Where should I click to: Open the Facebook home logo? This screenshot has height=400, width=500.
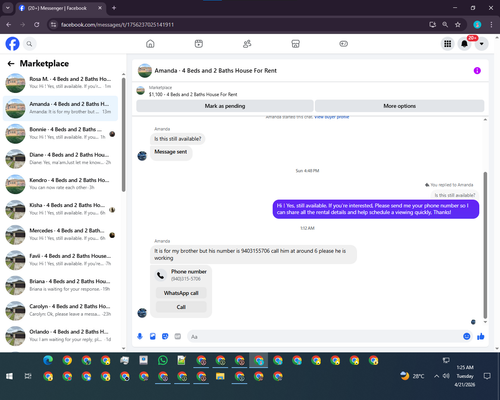(13, 44)
